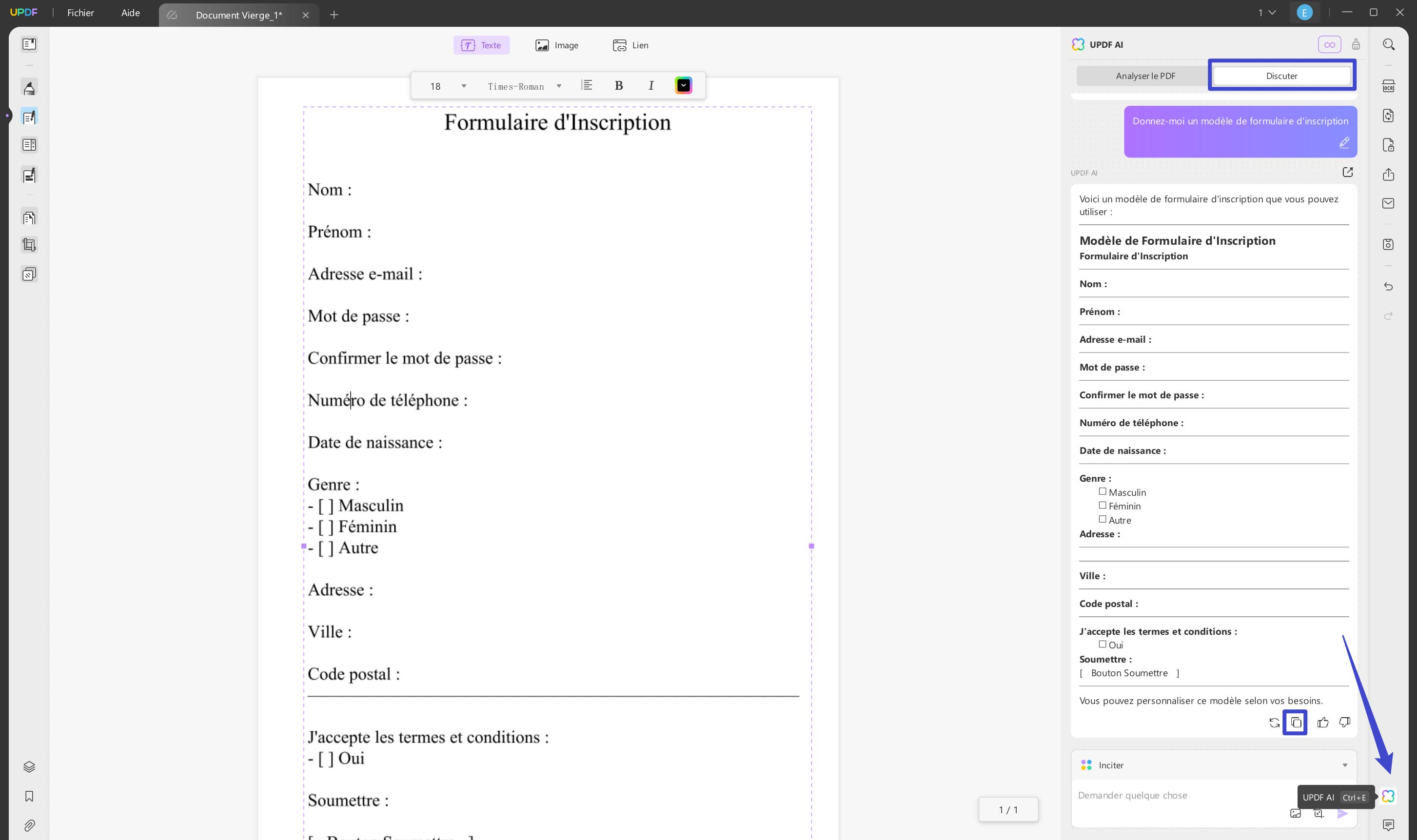Open the font size dropdown

[463, 86]
